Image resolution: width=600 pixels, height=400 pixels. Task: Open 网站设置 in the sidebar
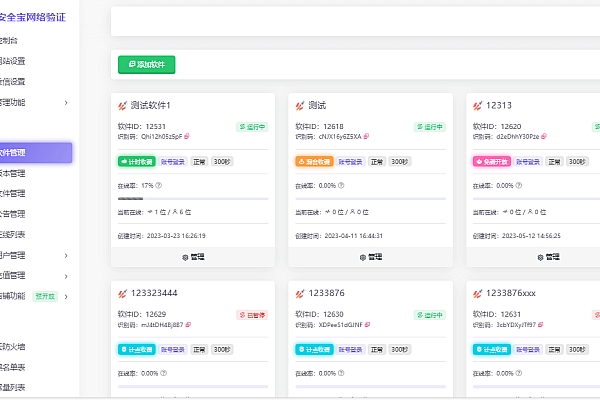pos(12,61)
